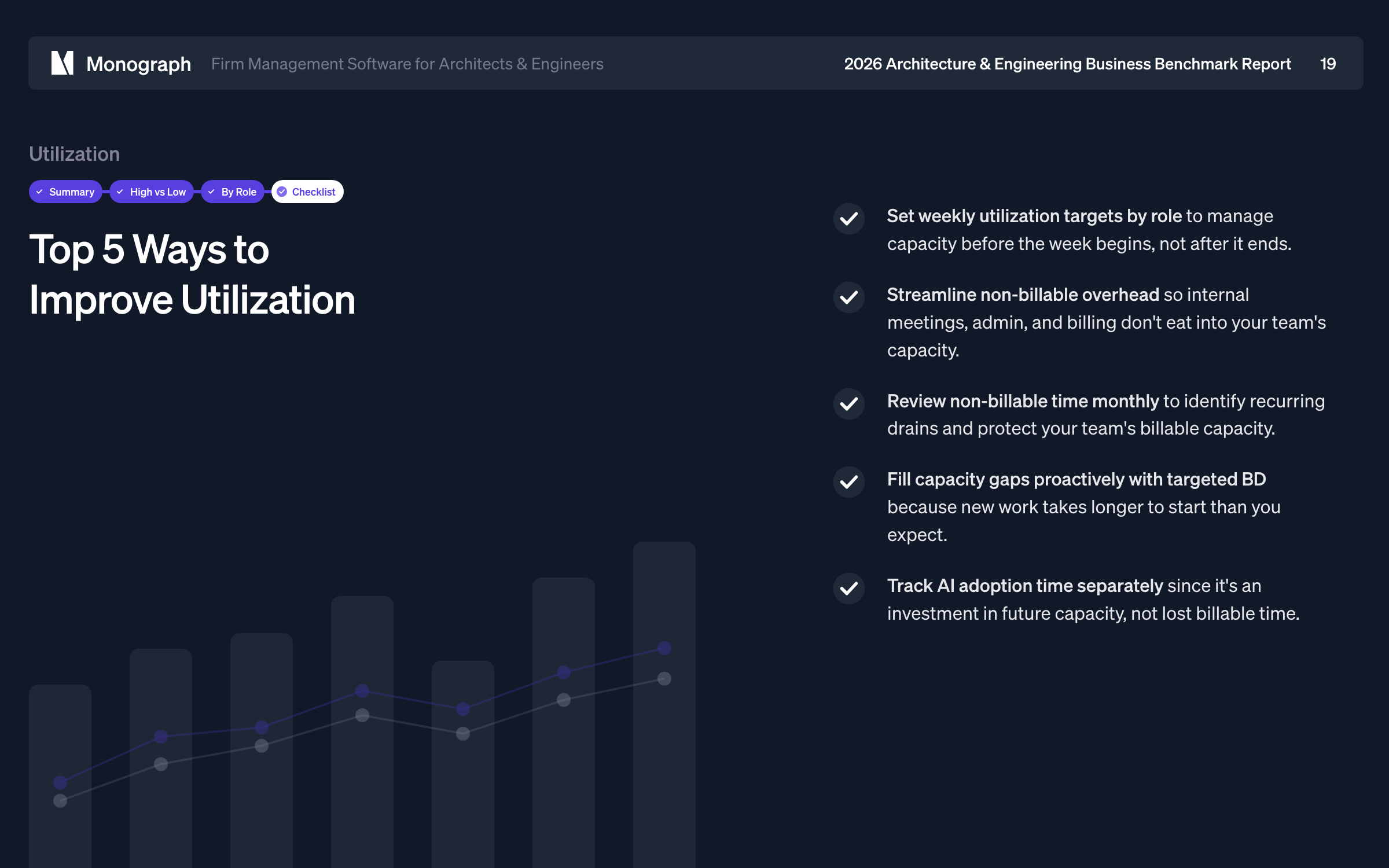Click checkmark beside weekly utilization targets
This screenshot has width=1389, height=868.
tap(849, 219)
